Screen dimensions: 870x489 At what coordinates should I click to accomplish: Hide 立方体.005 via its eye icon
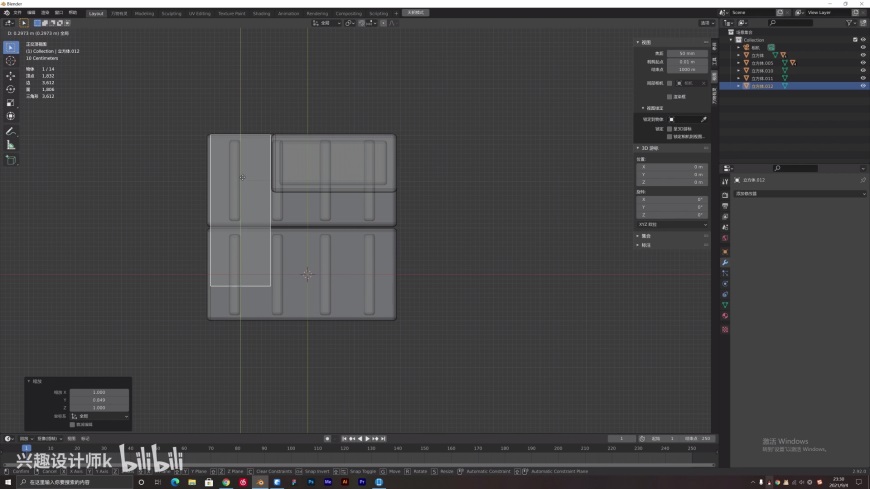pyautogui.click(x=863, y=63)
